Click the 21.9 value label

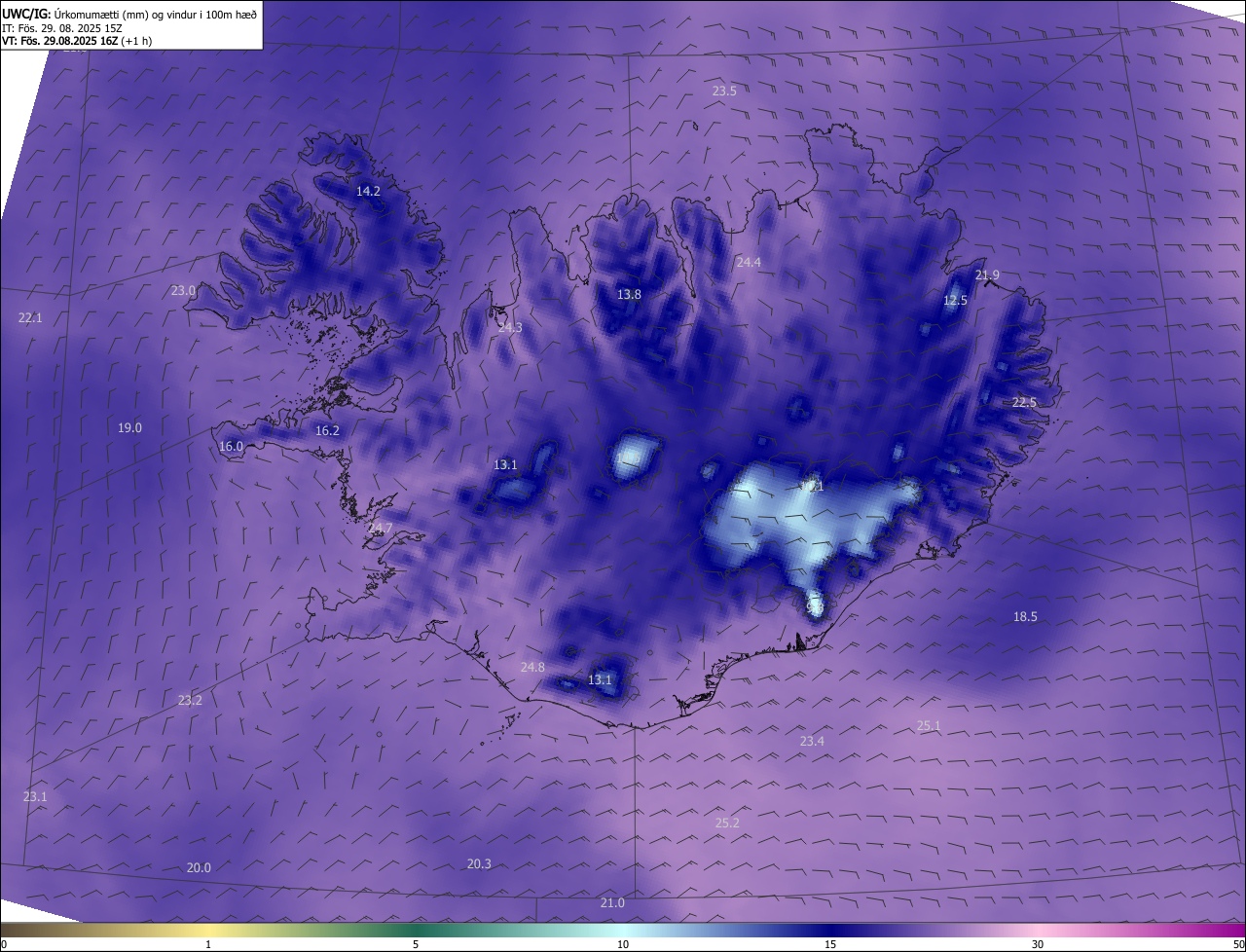point(987,275)
